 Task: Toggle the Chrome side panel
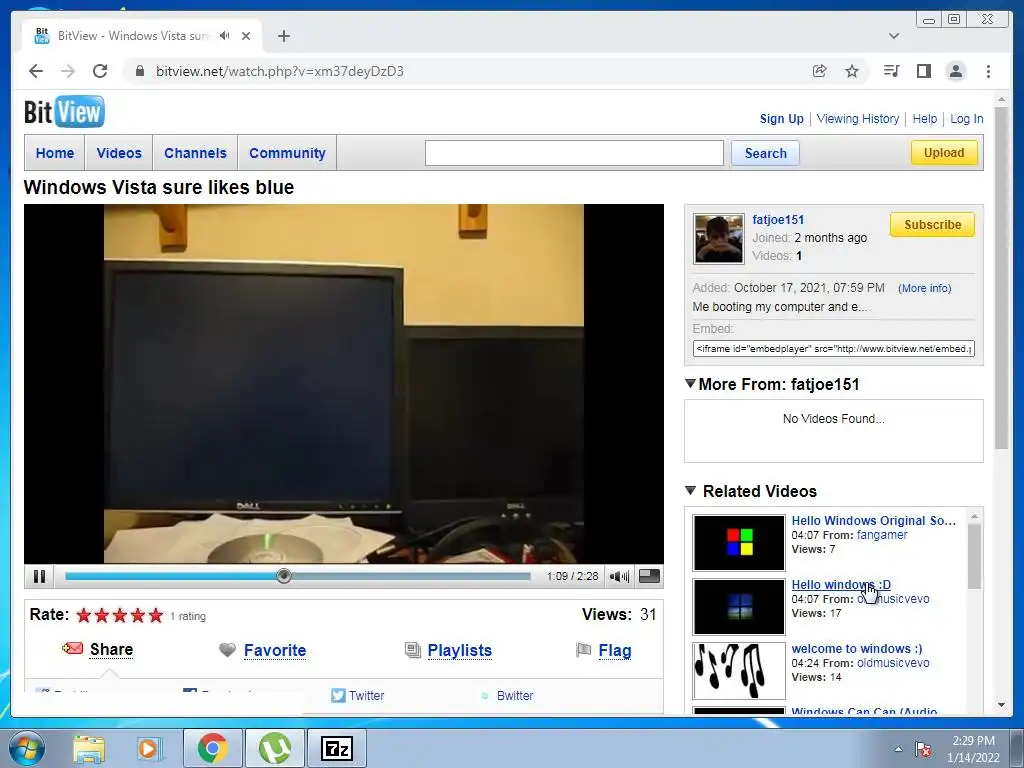click(923, 71)
